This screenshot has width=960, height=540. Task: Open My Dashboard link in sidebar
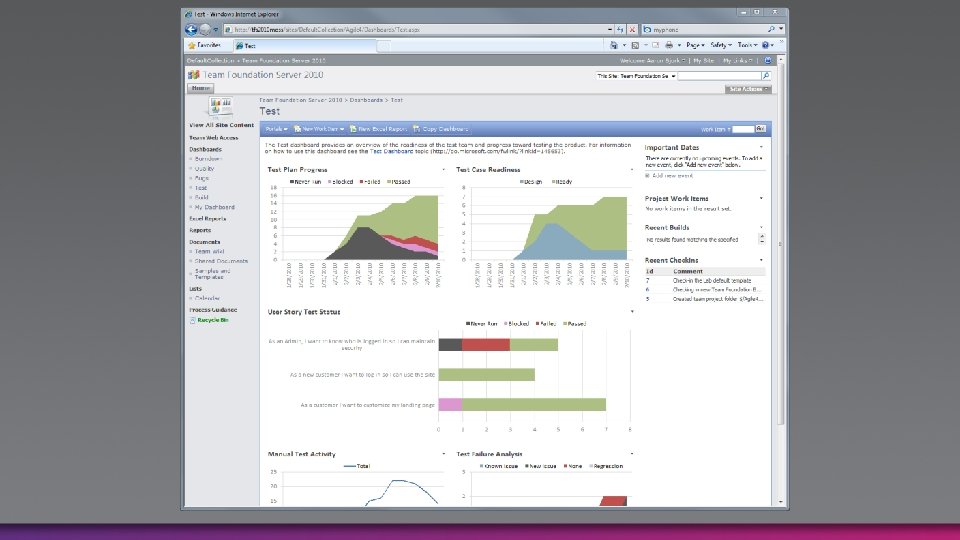pyautogui.click(x=214, y=208)
